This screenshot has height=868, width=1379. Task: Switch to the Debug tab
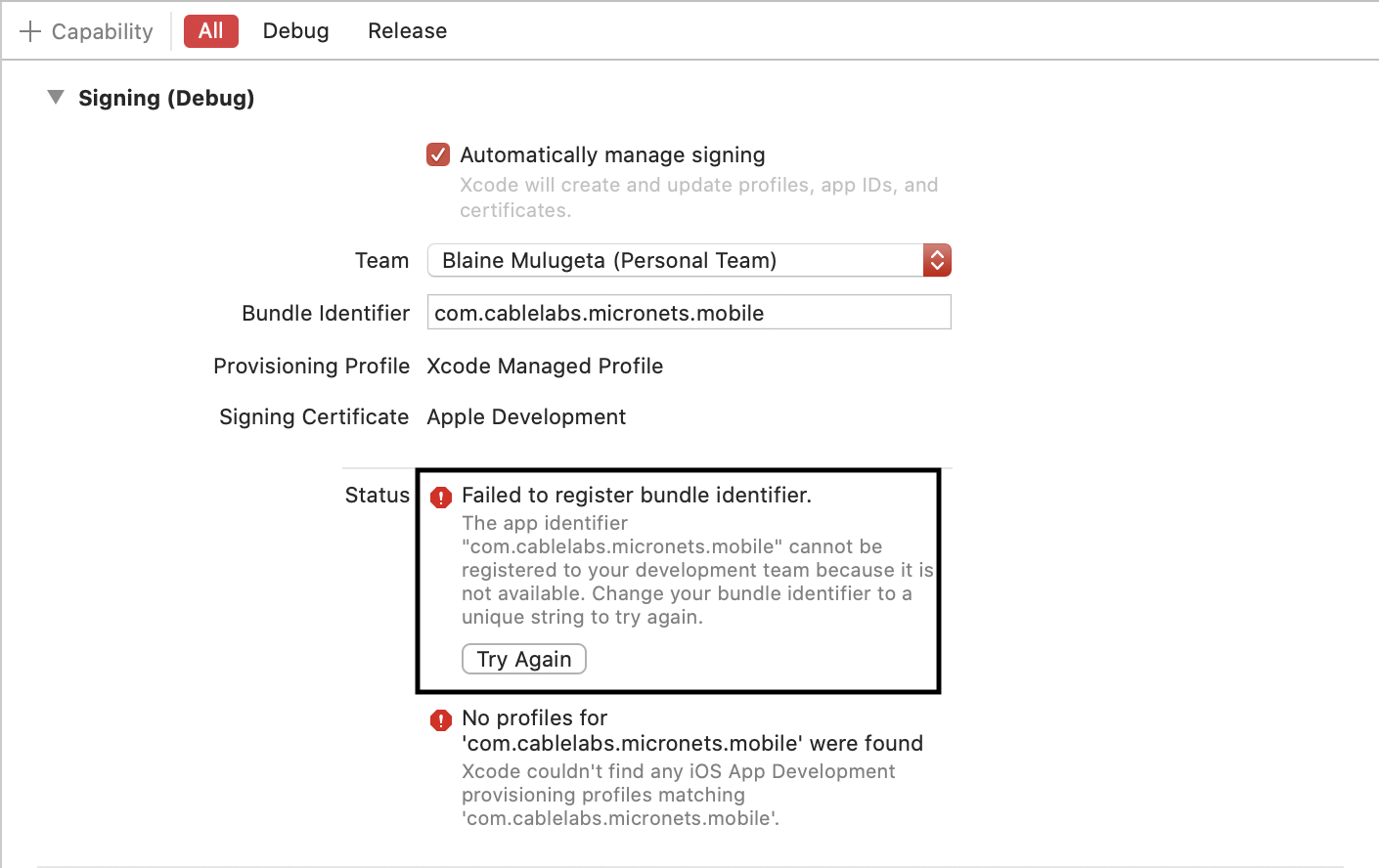[x=295, y=30]
